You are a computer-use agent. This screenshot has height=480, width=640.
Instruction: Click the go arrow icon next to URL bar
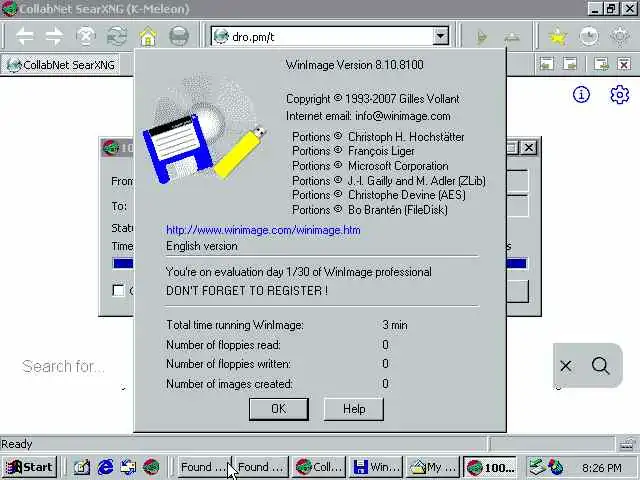(x=482, y=37)
